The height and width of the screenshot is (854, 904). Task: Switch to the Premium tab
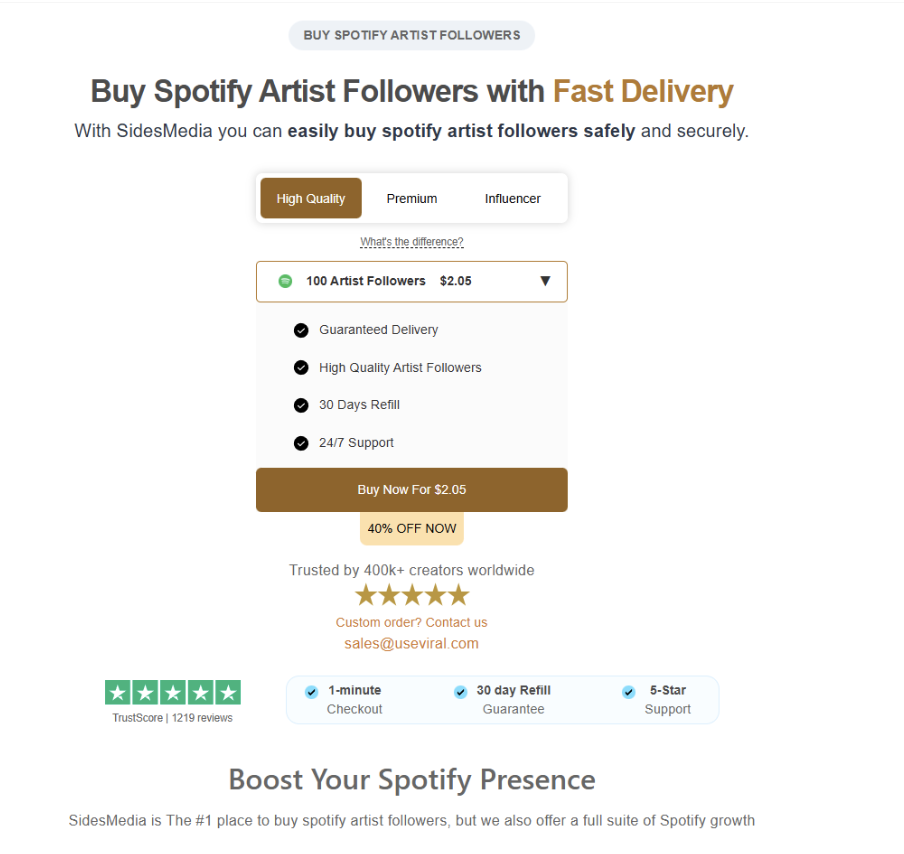tap(412, 198)
